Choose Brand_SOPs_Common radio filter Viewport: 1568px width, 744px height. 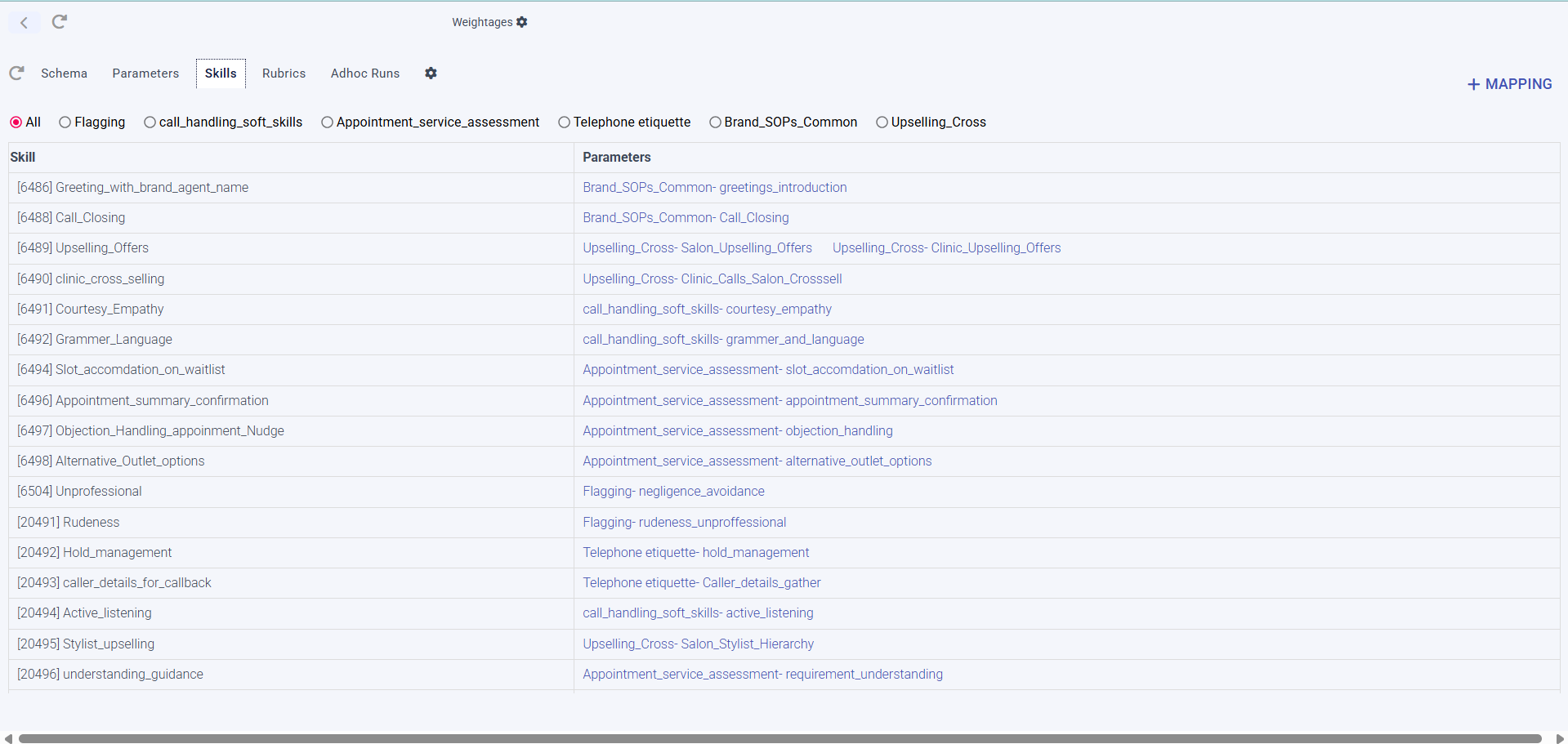(x=715, y=123)
